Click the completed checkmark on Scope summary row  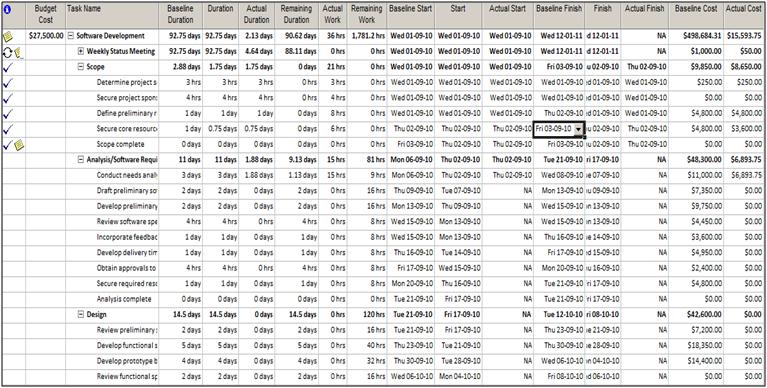click(x=7, y=68)
